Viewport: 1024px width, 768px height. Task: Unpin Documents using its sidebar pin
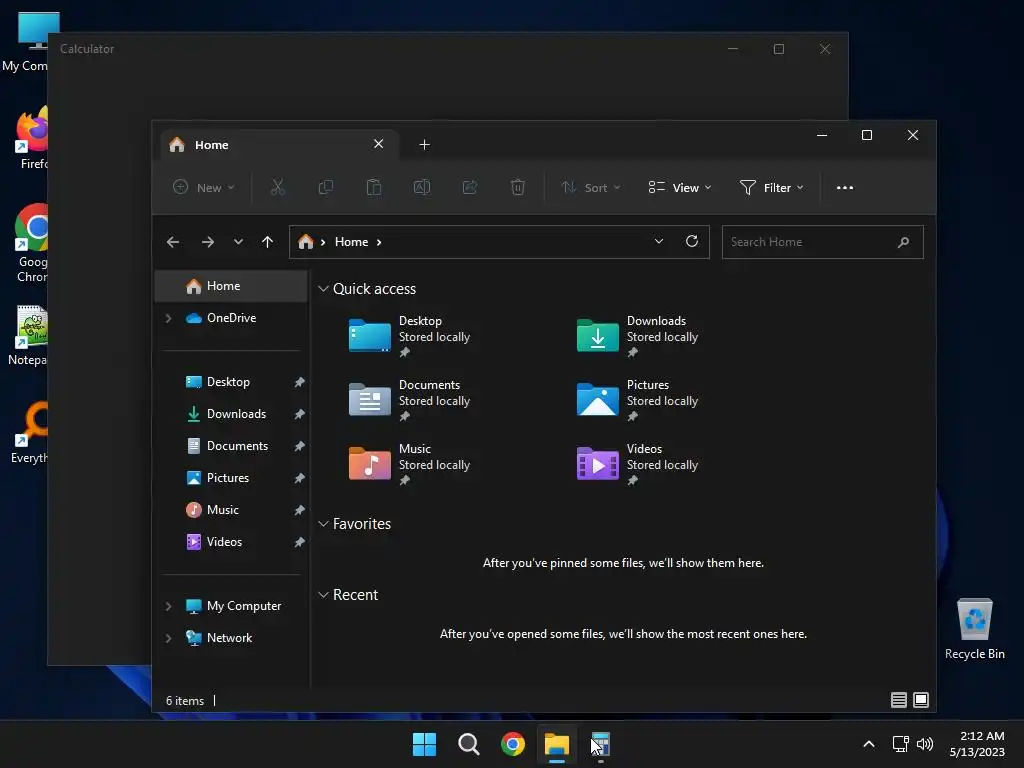[x=299, y=446]
